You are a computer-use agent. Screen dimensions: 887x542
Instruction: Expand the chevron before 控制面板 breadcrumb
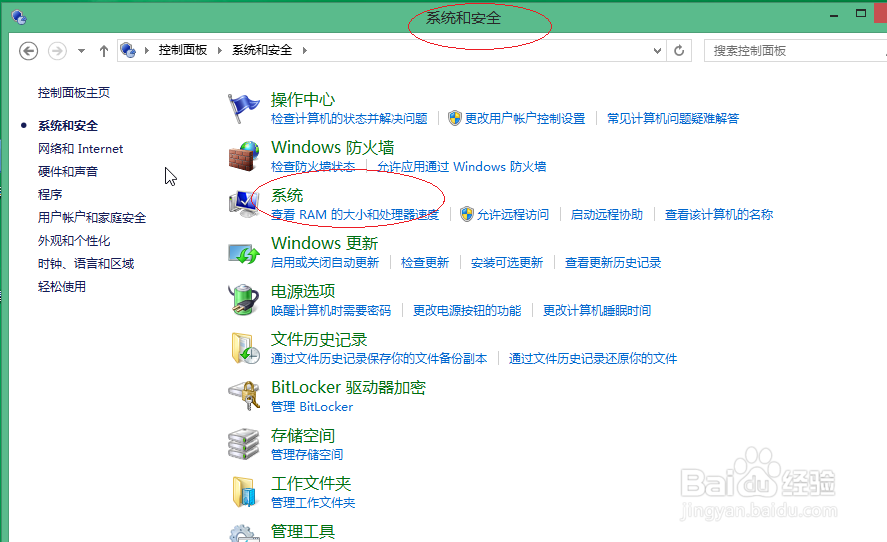tap(147, 50)
